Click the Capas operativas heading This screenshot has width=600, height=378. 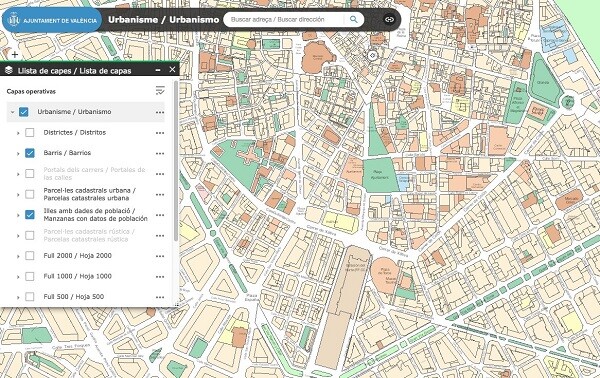coord(31,91)
